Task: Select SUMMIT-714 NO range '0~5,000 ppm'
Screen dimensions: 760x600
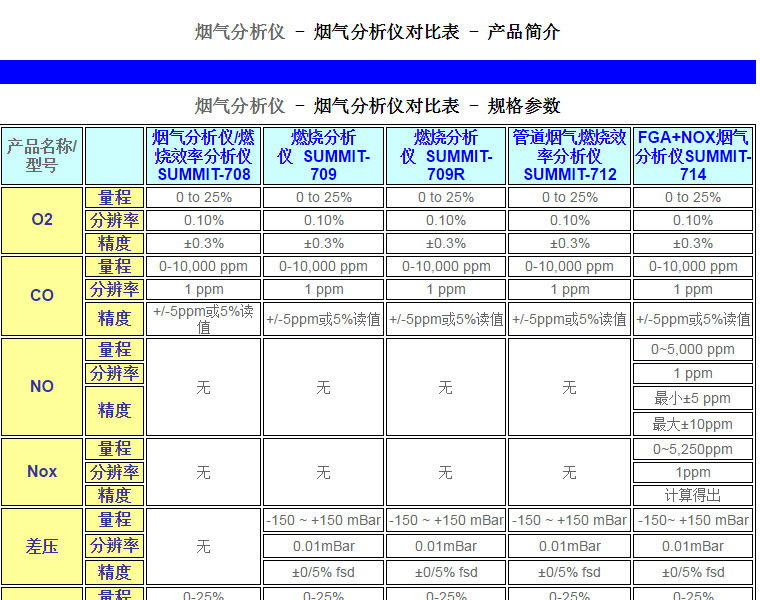Action: pos(693,349)
